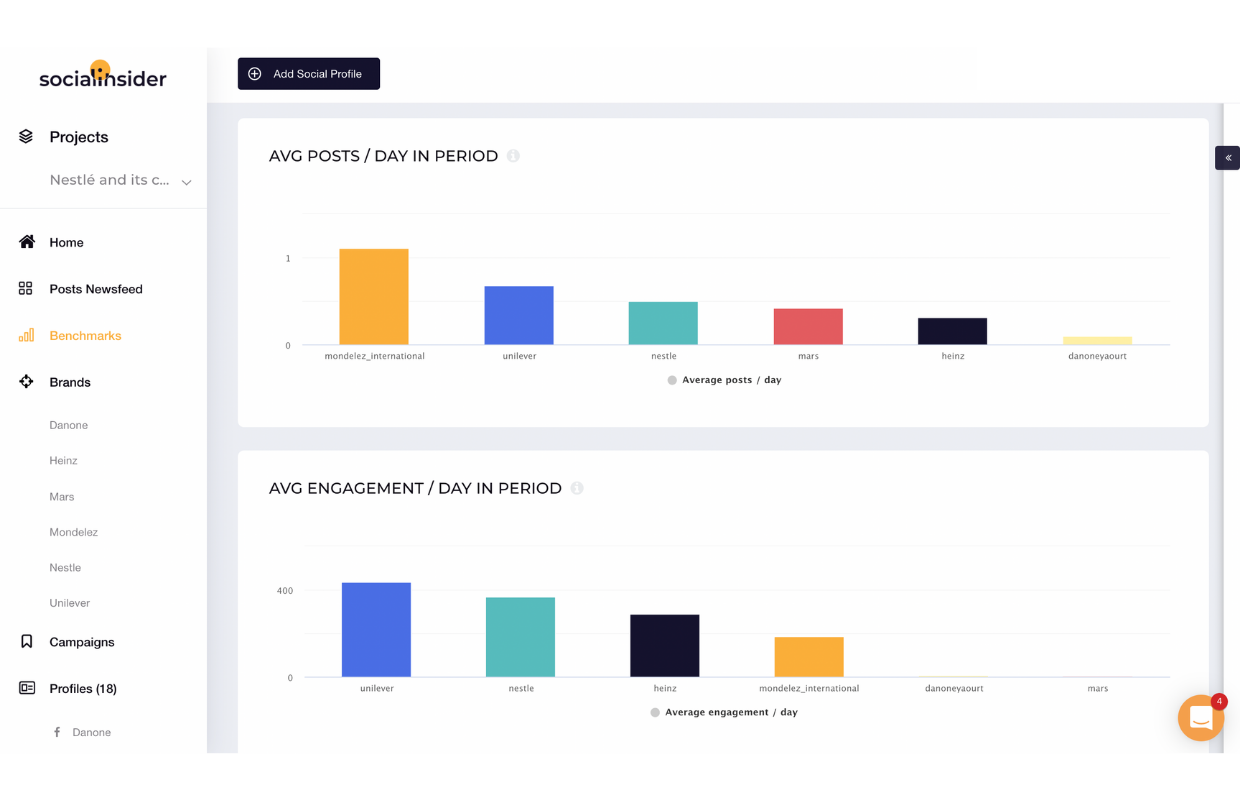Click danoneyaourt label in engagement chart
The height and width of the screenshot is (800, 1240).
954,688
